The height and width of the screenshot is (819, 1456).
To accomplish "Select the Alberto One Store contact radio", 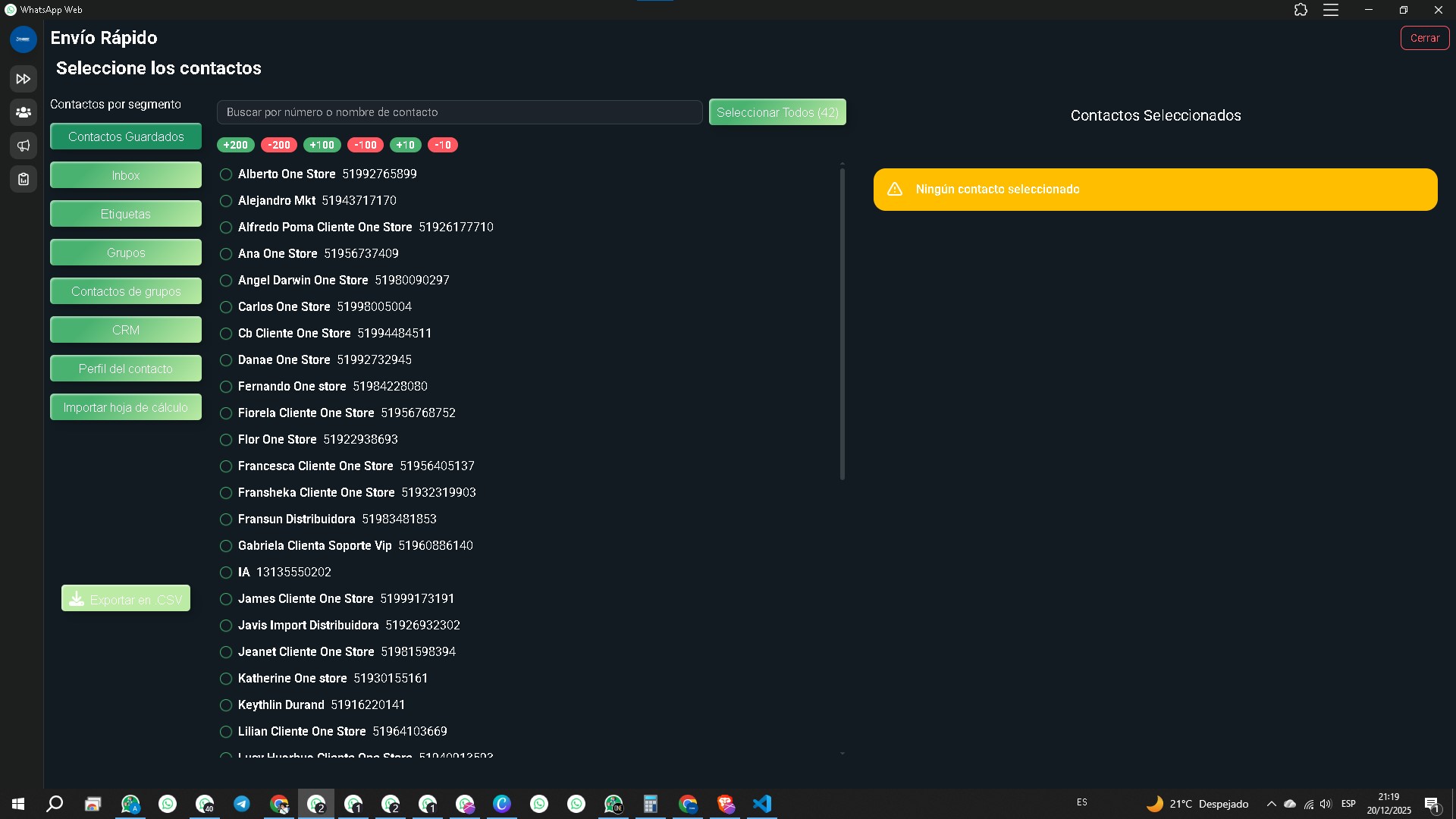I will coord(225,174).
